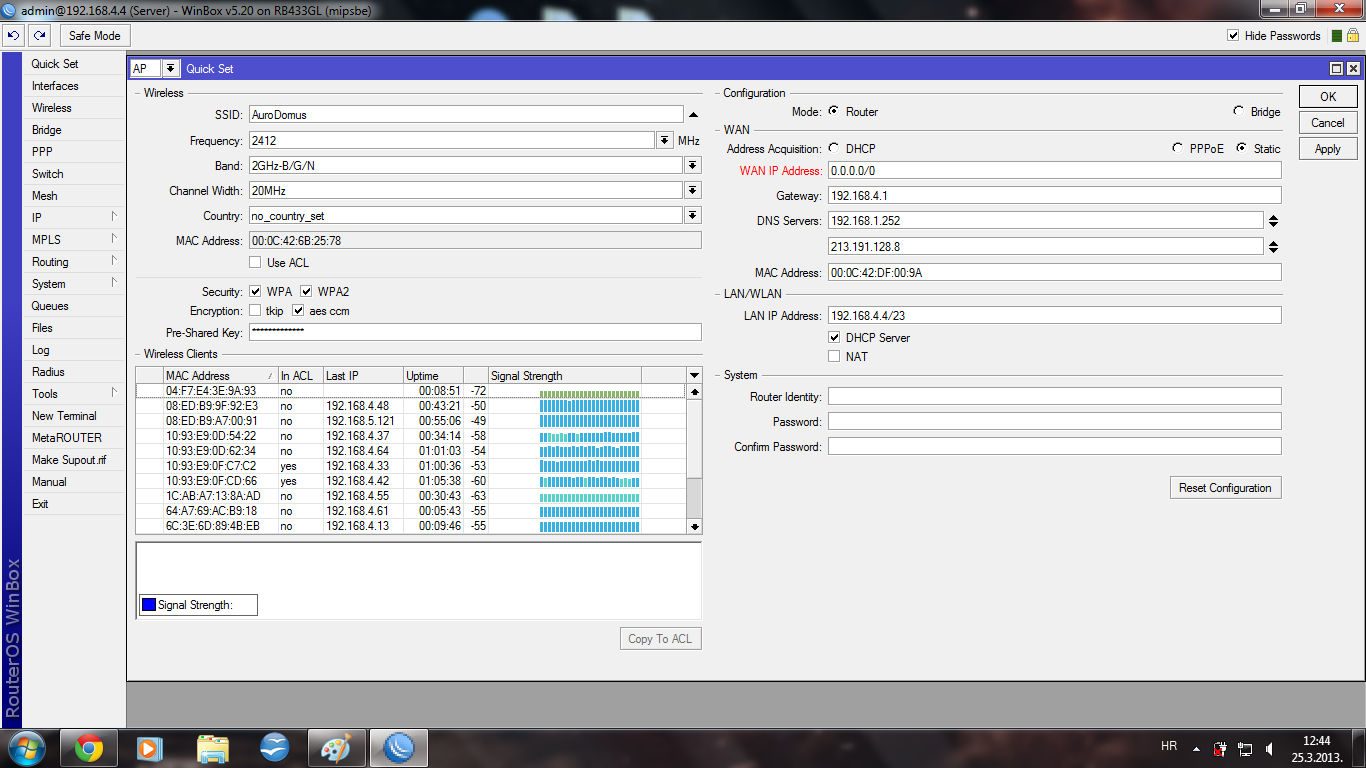Toggle the Hide Passwords checkbox
Viewport: 1366px width, 768px height.
pos(1233,36)
